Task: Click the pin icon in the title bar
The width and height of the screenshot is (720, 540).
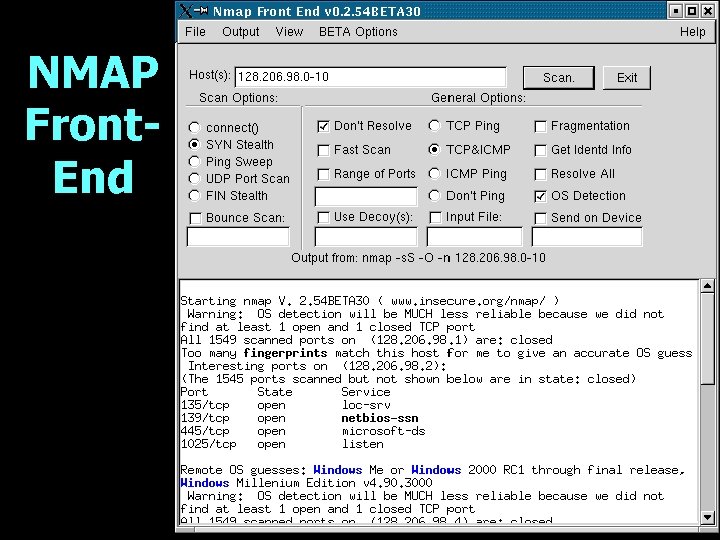Action: tap(201, 10)
